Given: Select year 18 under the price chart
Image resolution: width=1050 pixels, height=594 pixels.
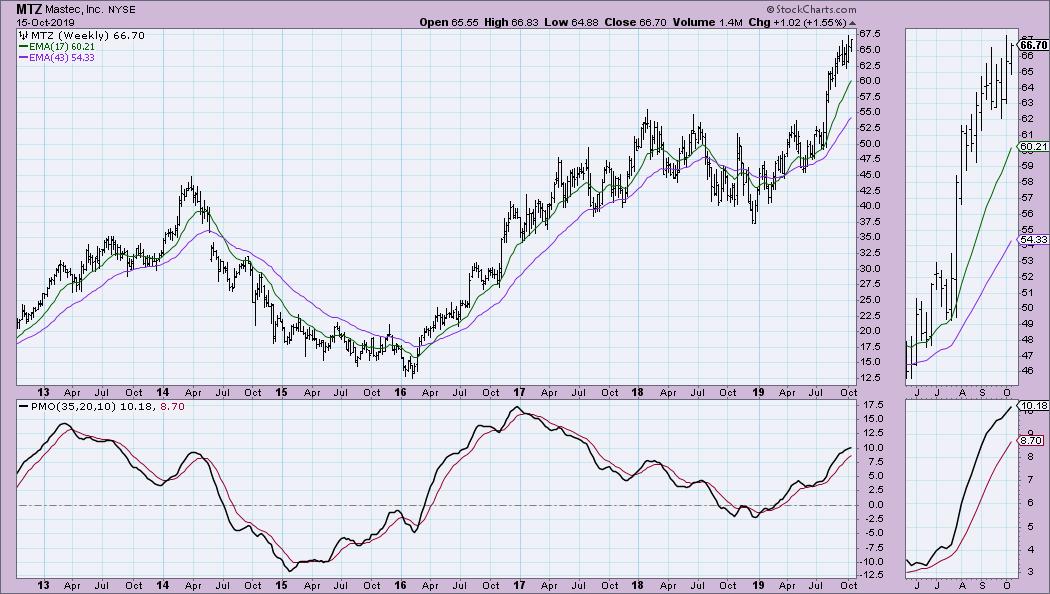Looking at the screenshot, I should [638, 392].
